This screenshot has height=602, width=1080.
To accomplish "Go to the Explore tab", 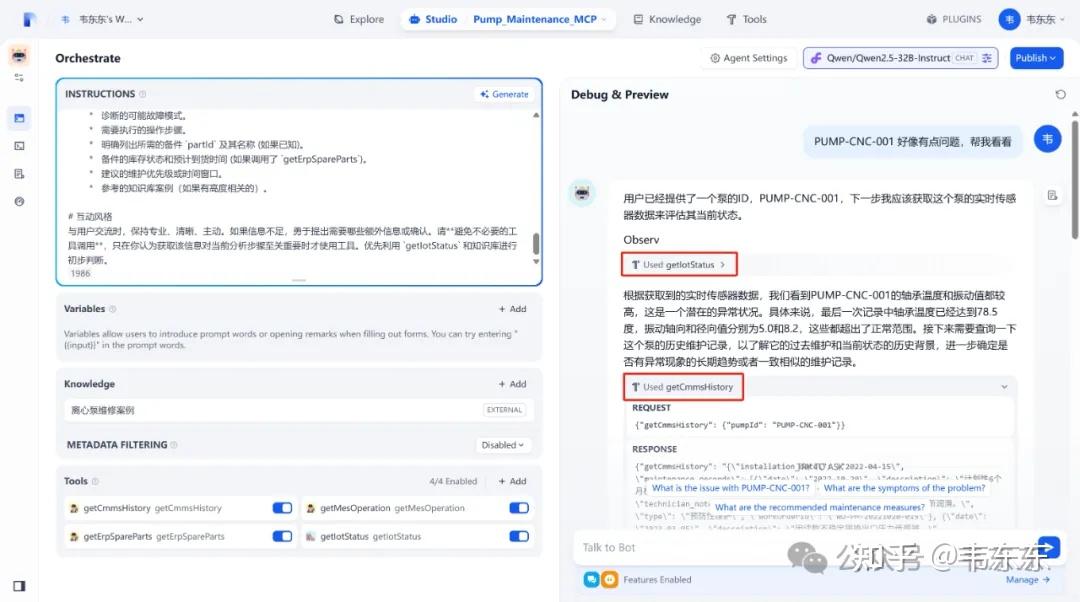I will (359, 19).
